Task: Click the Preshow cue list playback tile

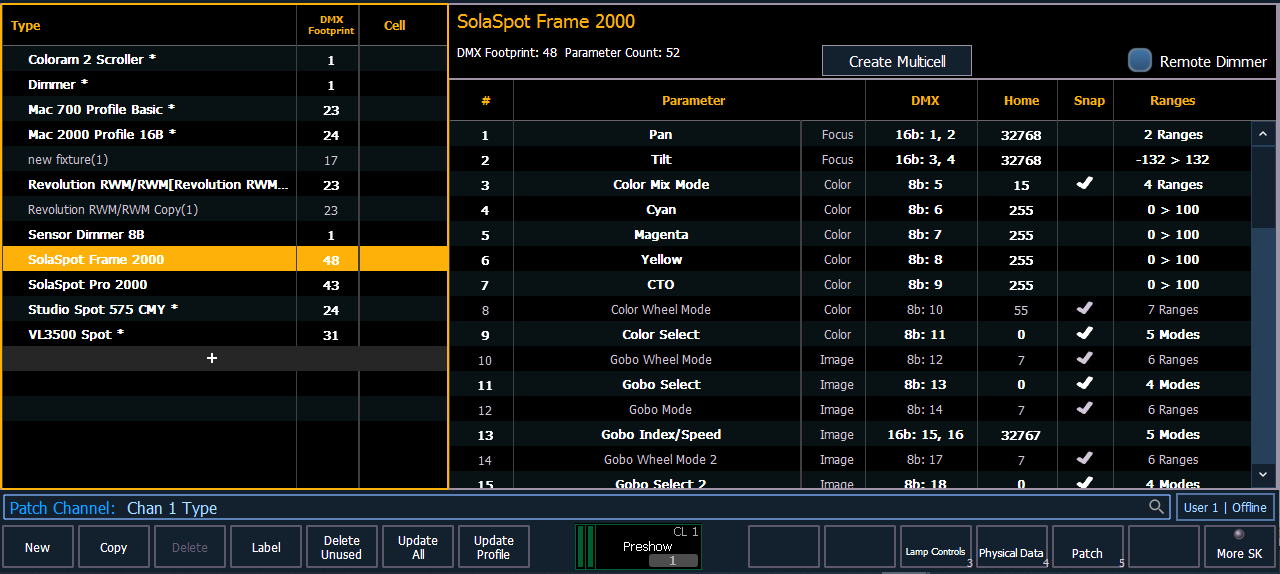Action: click(x=638, y=547)
